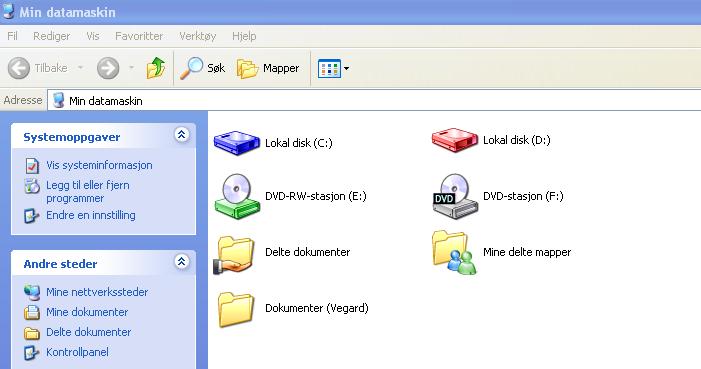
Task: Click Legg til eller fjern programmer link
Action: [88, 191]
